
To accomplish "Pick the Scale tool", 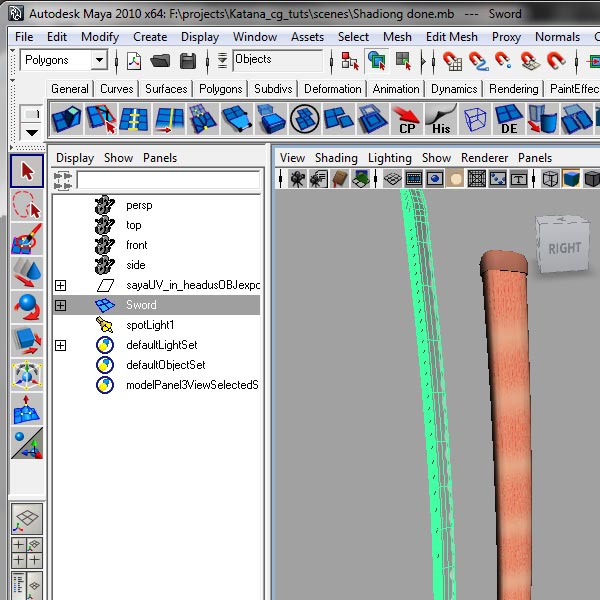I will [27, 340].
